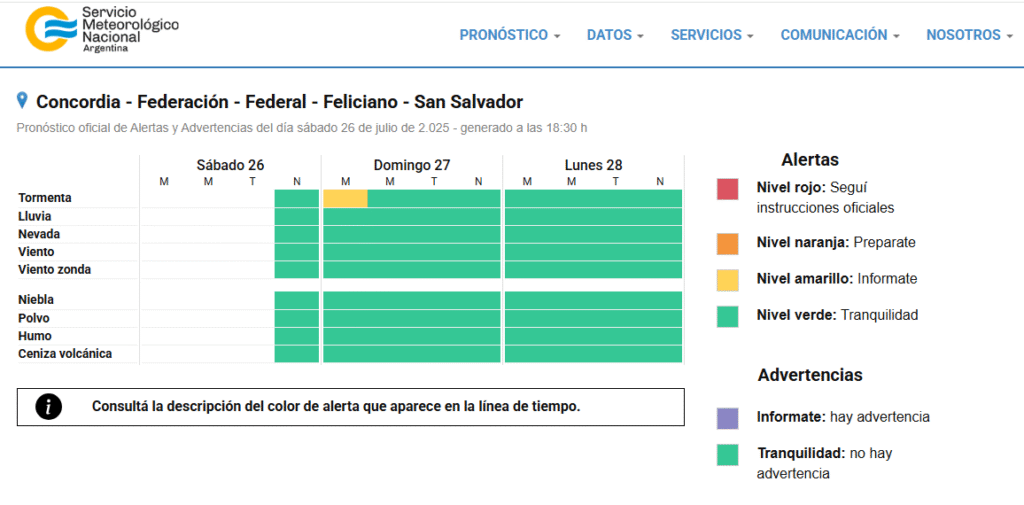1024x505 pixels.
Task: Click the yellow Nivel amarillo legend swatch
Action: [x=727, y=280]
